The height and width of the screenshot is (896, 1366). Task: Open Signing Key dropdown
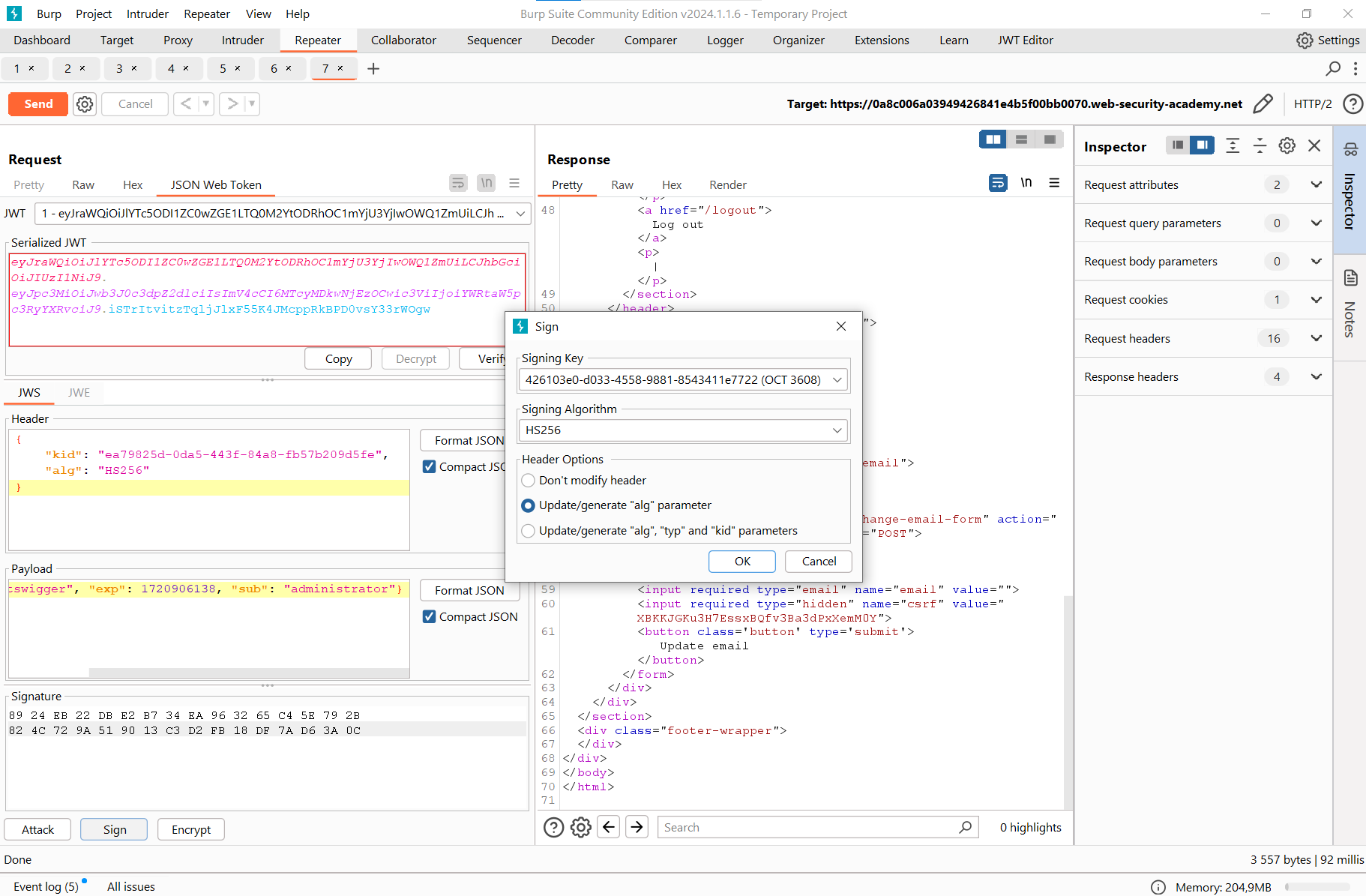tap(683, 380)
